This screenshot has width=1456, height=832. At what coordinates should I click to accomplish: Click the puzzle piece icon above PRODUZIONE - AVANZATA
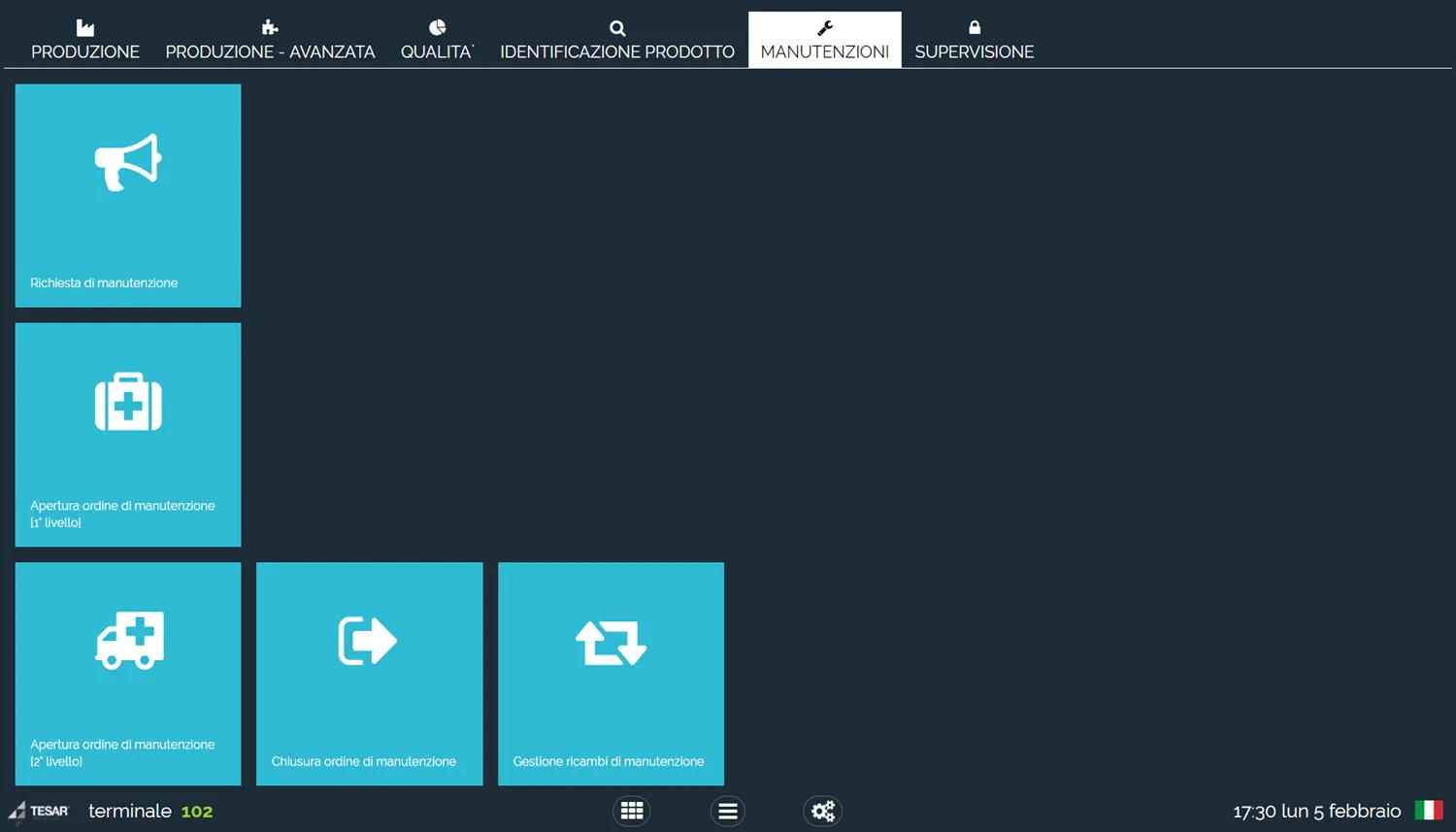[x=270, y=27]
